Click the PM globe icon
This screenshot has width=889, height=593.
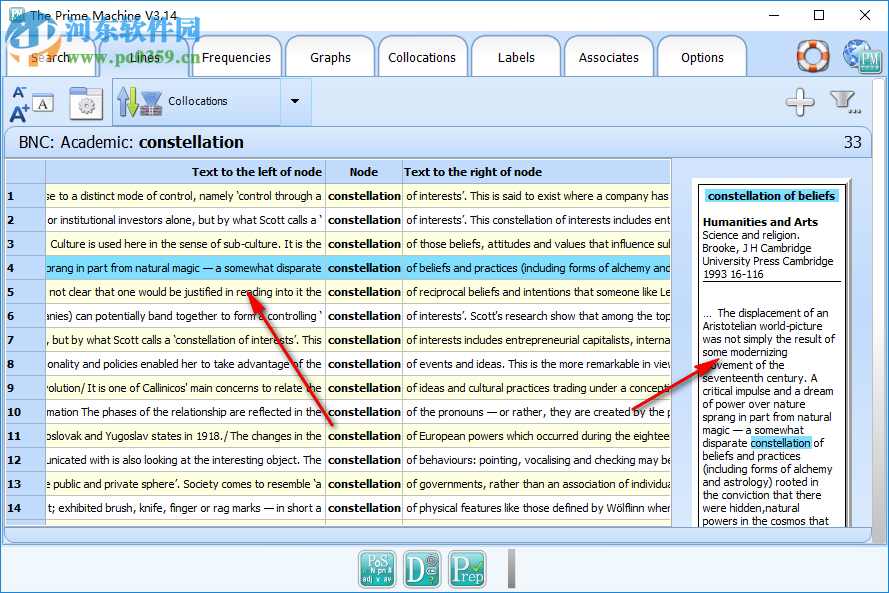(862, 56)
